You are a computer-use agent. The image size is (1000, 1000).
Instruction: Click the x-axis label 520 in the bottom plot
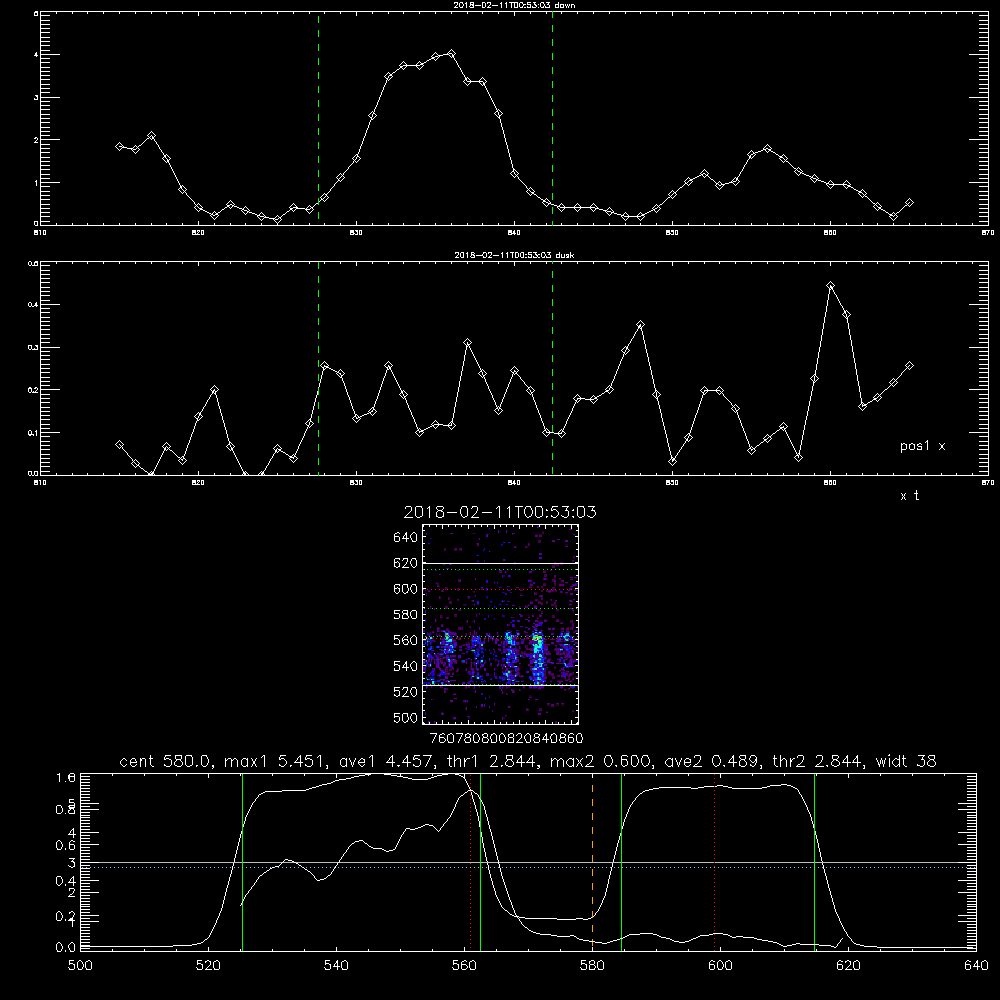click(208, 966)
